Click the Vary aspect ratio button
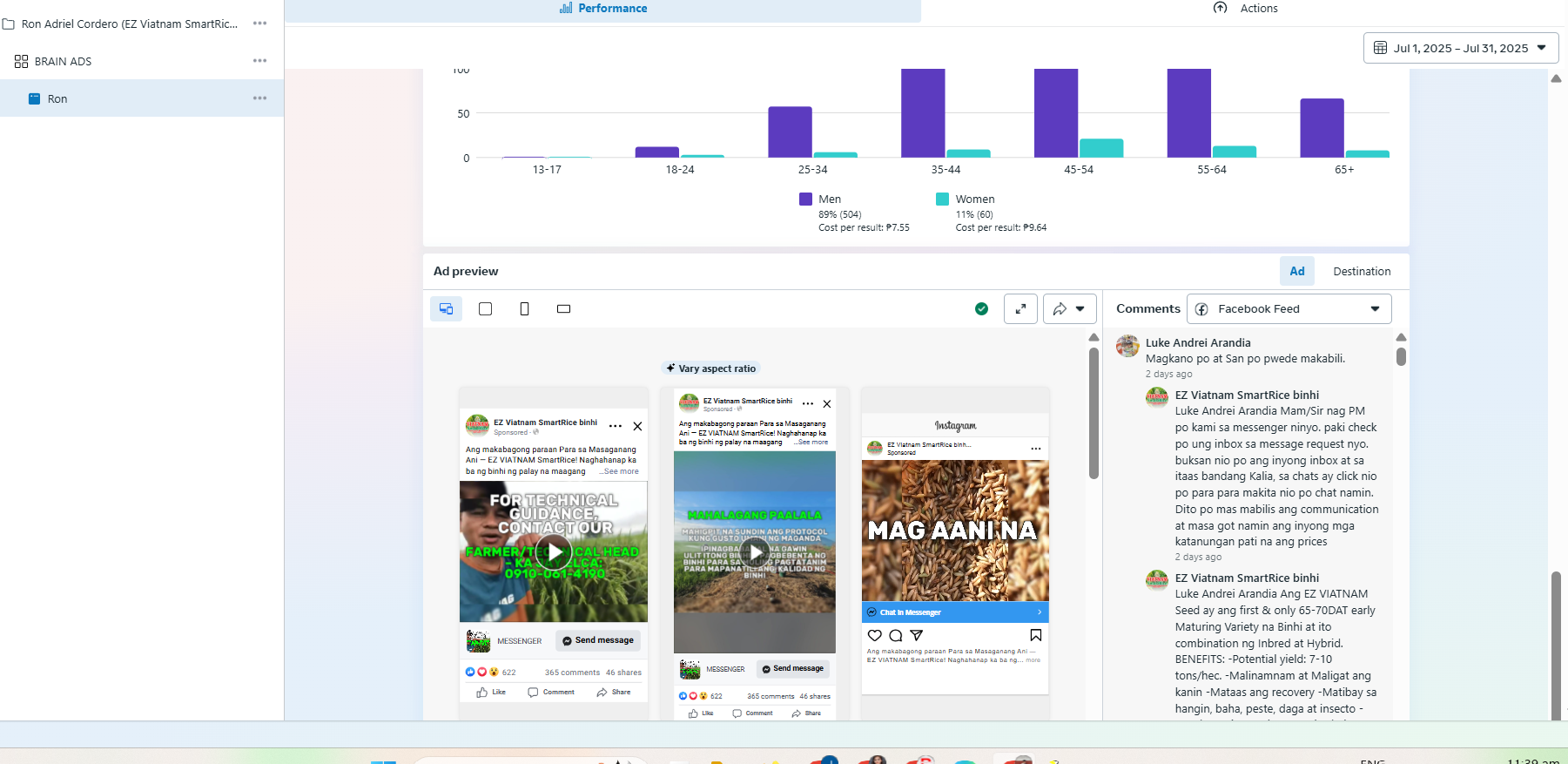 (x=710, y=368)
